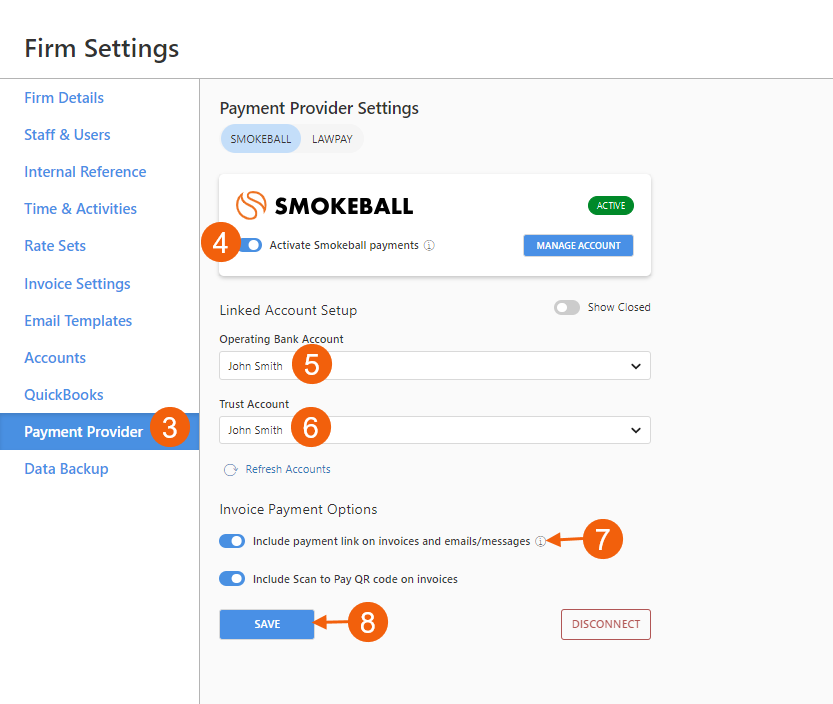Select QuickBooks in the sidebar
Viewport: 833px width, 704px height.
[x=64, y=395]
